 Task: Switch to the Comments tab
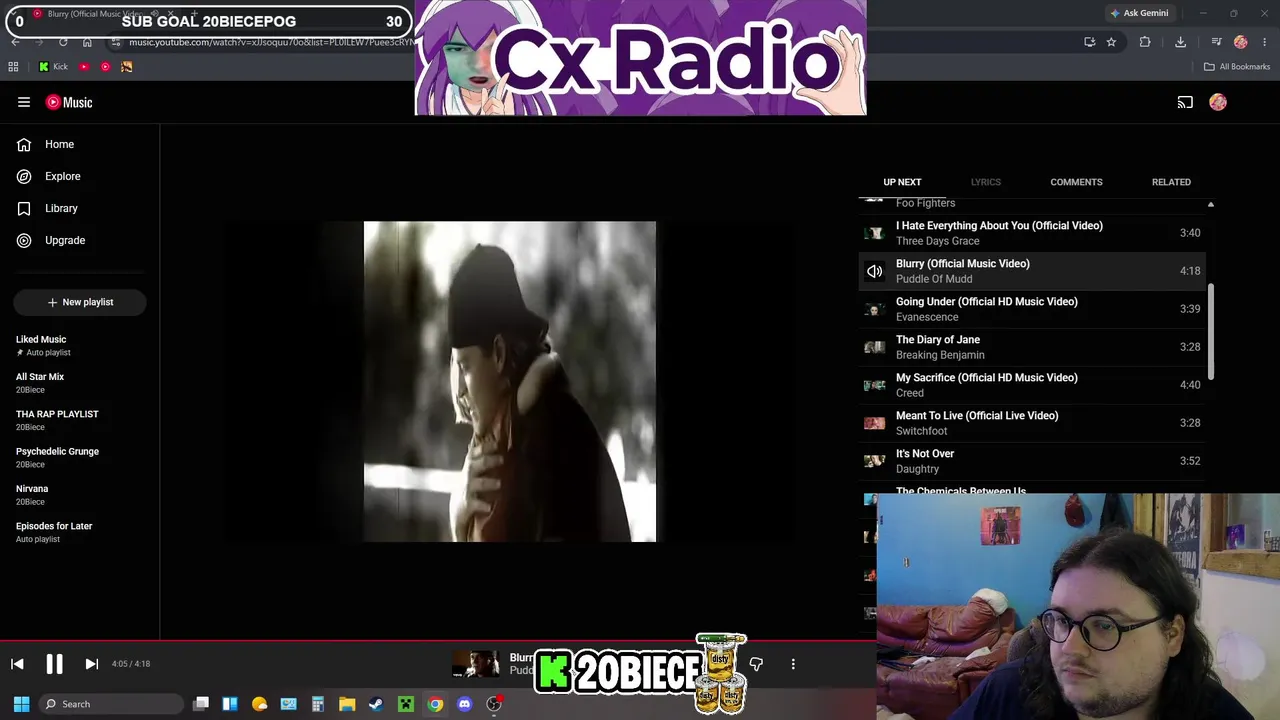click(x=1076, y=182)
